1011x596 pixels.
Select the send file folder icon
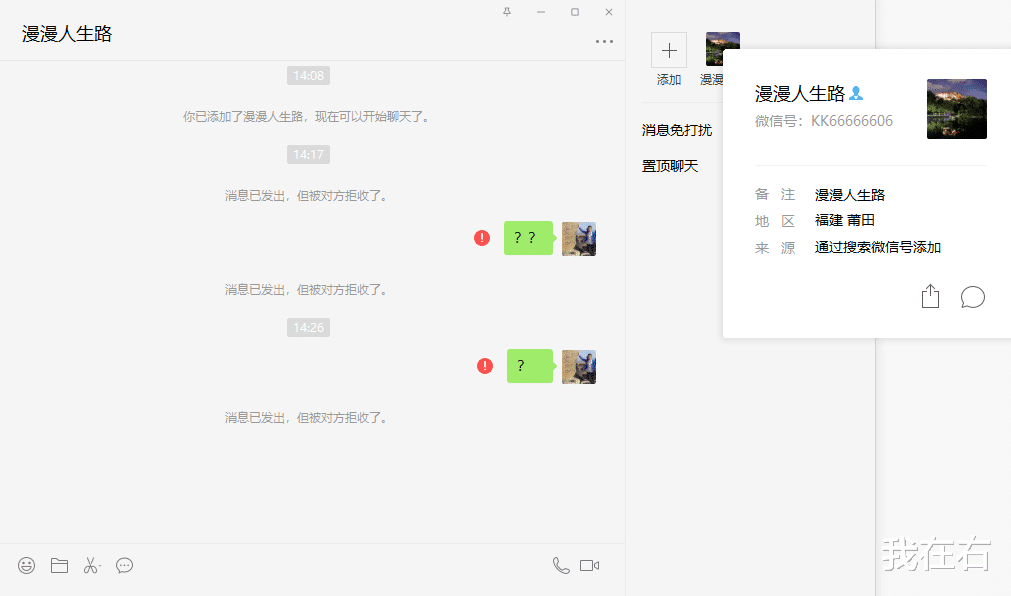coord(58,565)
